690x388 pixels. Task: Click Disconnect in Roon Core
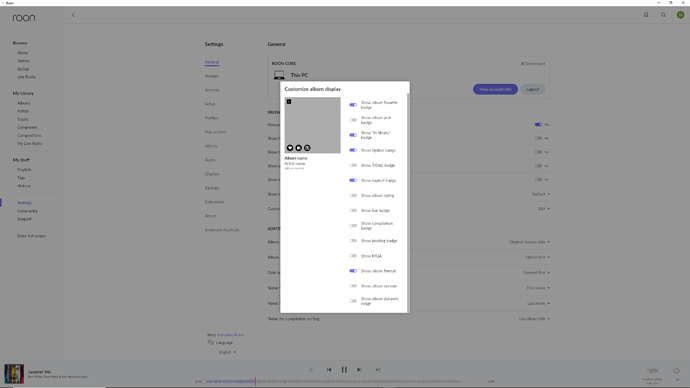pos(533,64)
